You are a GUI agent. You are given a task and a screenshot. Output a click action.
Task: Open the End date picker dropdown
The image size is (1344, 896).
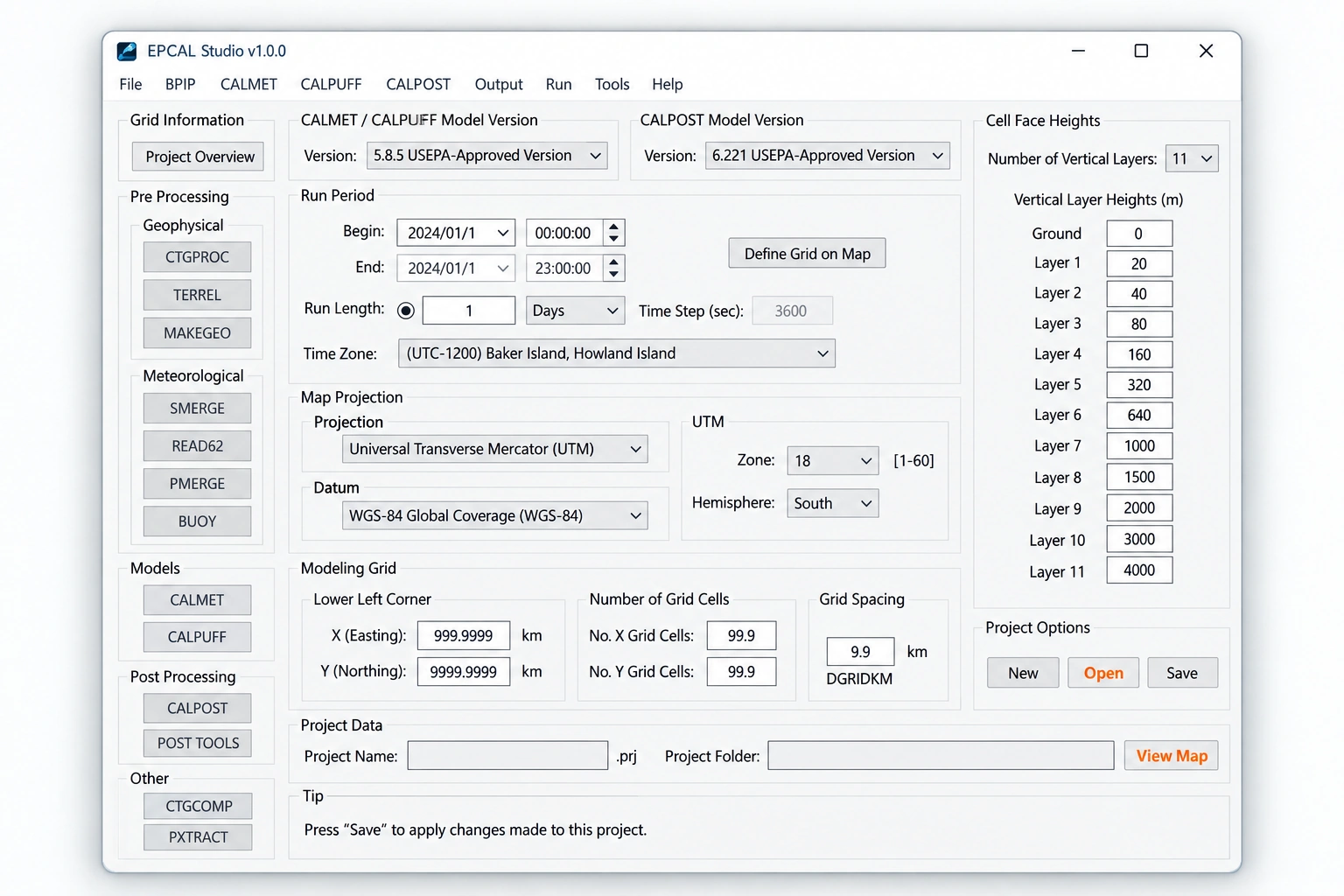tap(503, 268)
